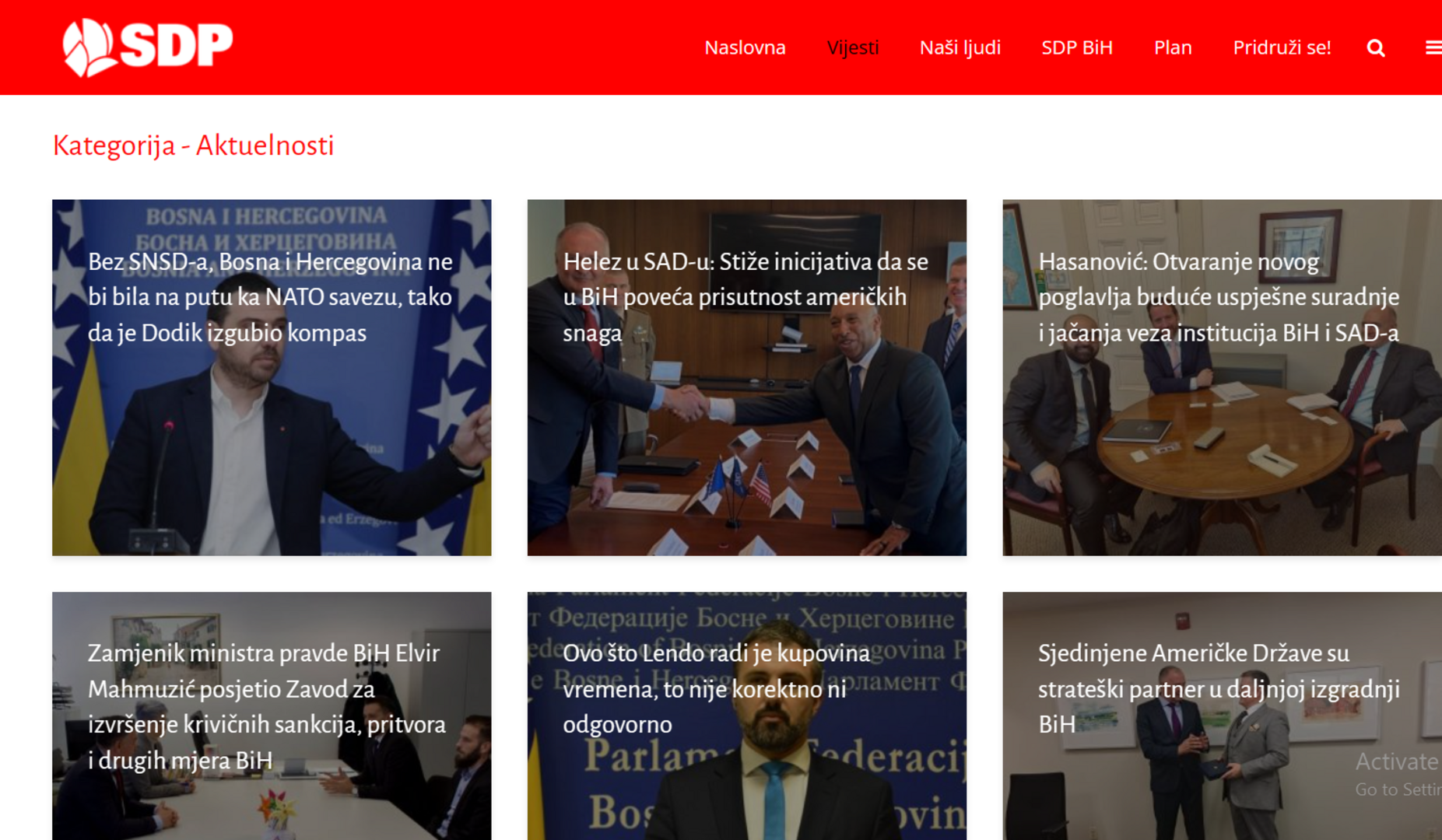Viewport: 1442px width, 840px height.
Task: Open the Sjedinjene Američke Države article
Action: [1219, 688]
